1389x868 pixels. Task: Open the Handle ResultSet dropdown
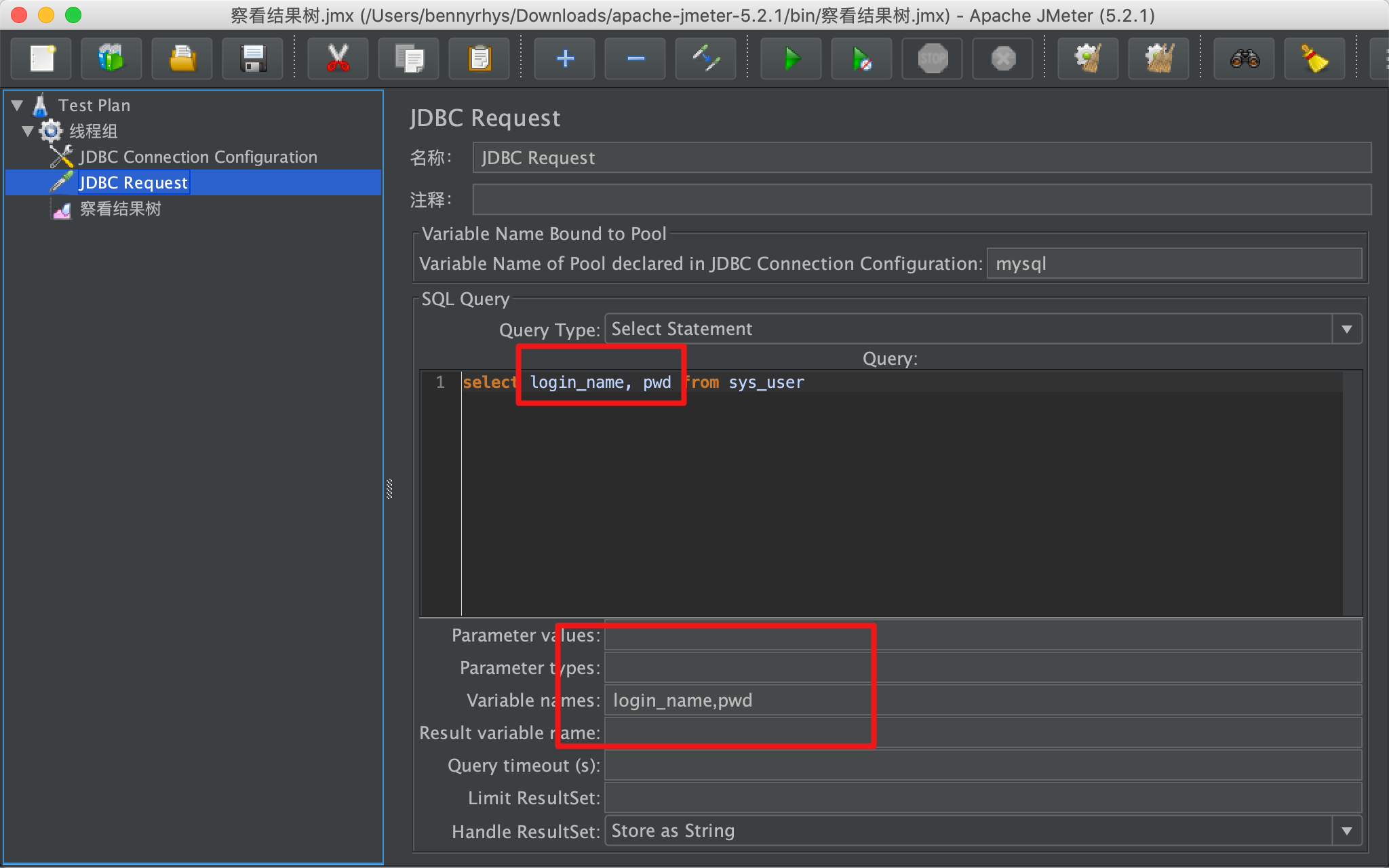click(983, 831)
